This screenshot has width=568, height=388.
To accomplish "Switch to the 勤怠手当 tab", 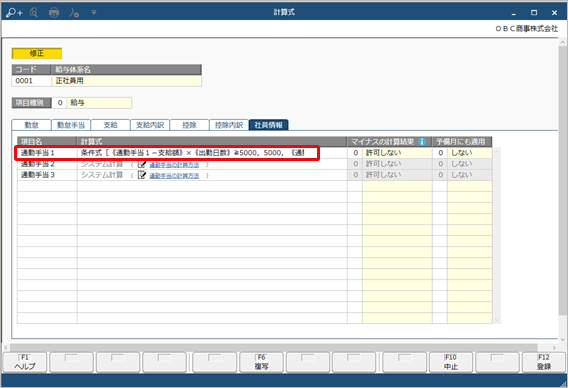I will [71, 125].
